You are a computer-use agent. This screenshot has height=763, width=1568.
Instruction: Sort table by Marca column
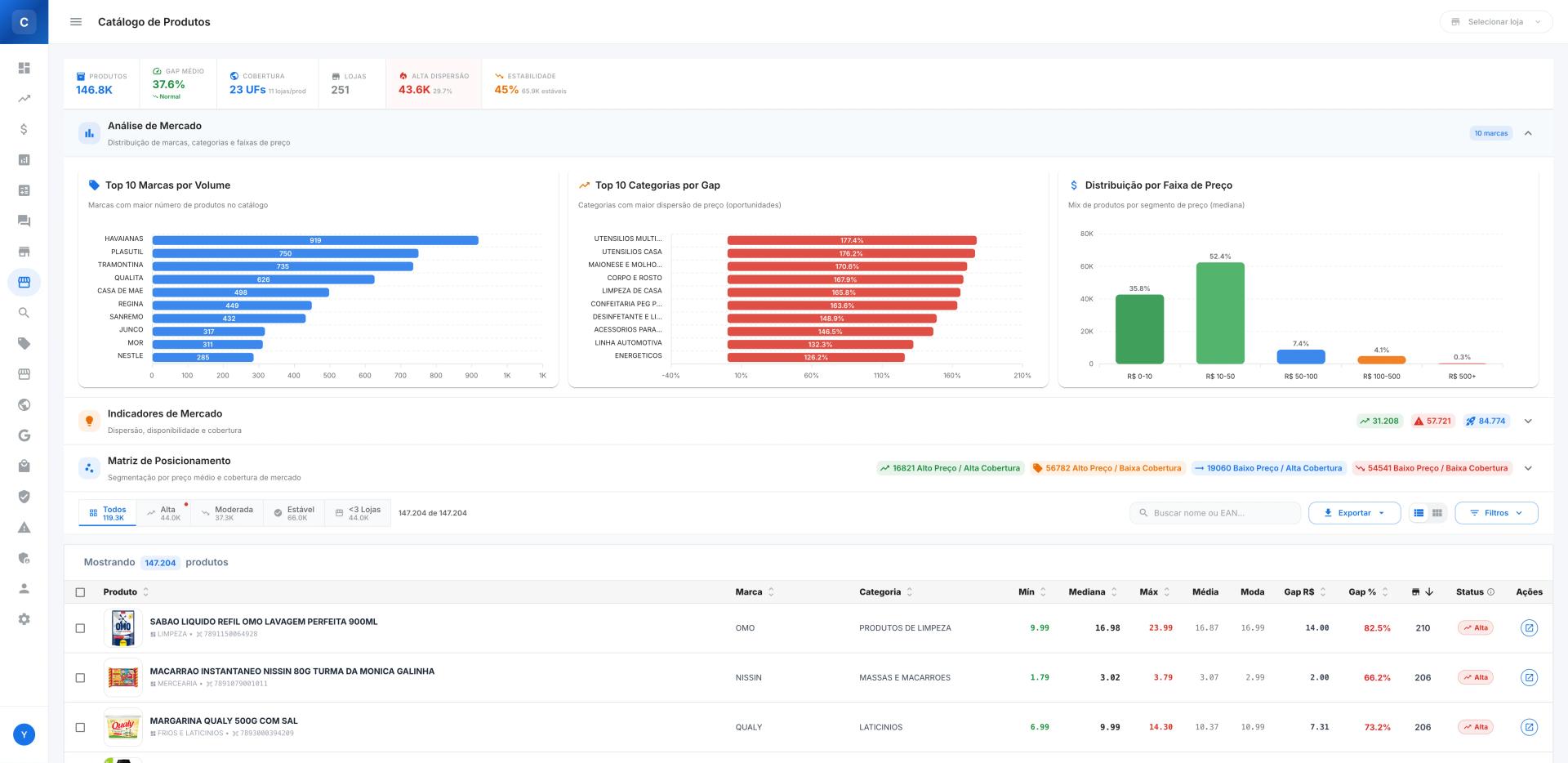pyautogui.click(x=755, y=592)
